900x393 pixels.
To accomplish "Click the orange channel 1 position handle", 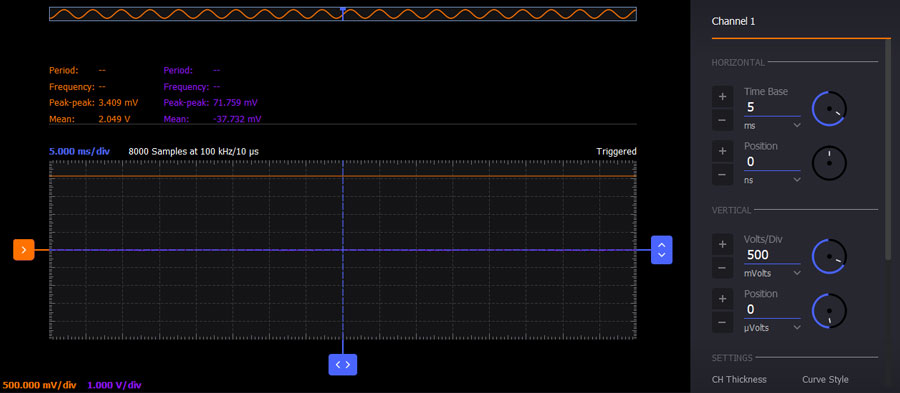I will click(24, 250).
